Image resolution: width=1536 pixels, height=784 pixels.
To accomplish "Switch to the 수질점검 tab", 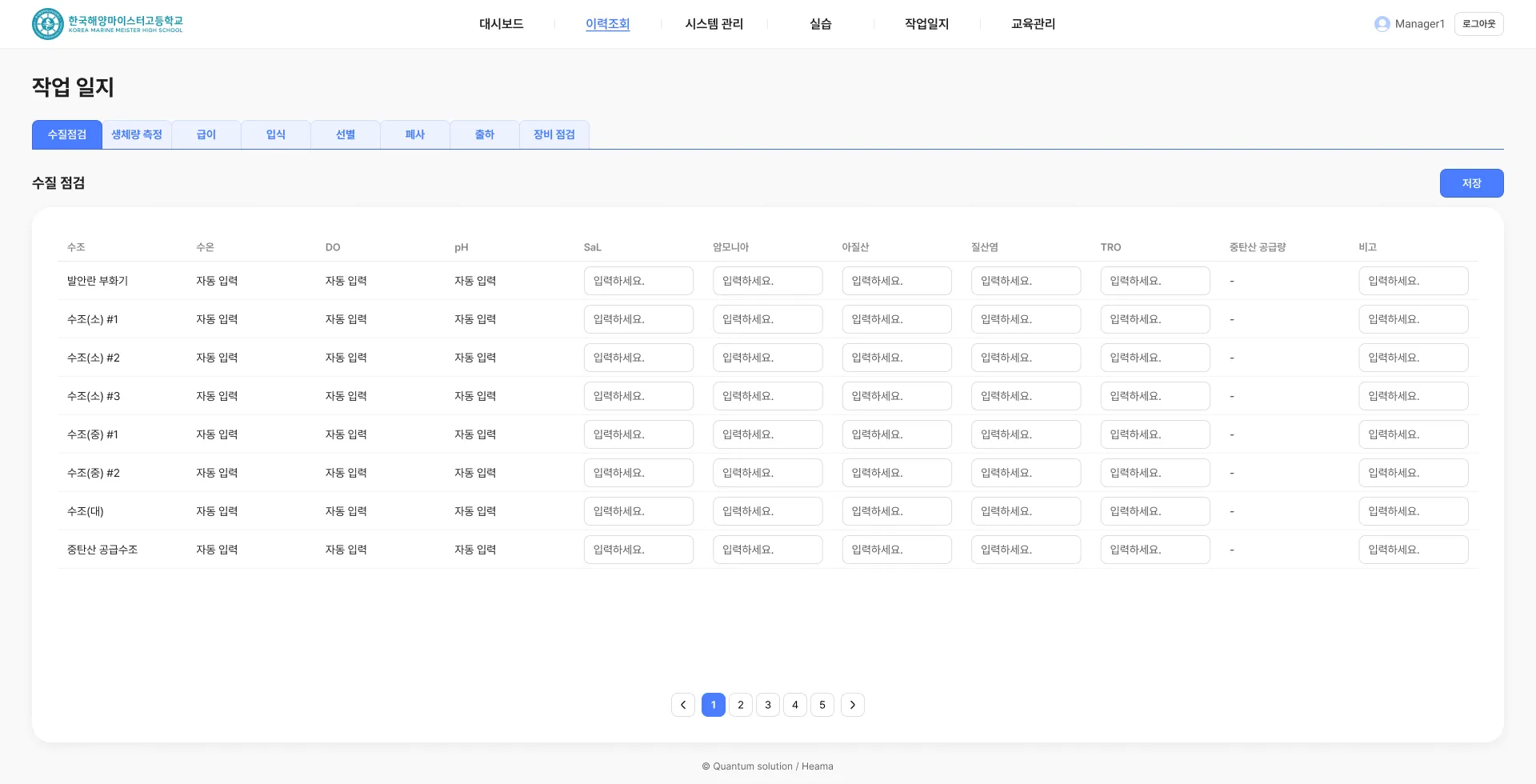I will 67,134.
